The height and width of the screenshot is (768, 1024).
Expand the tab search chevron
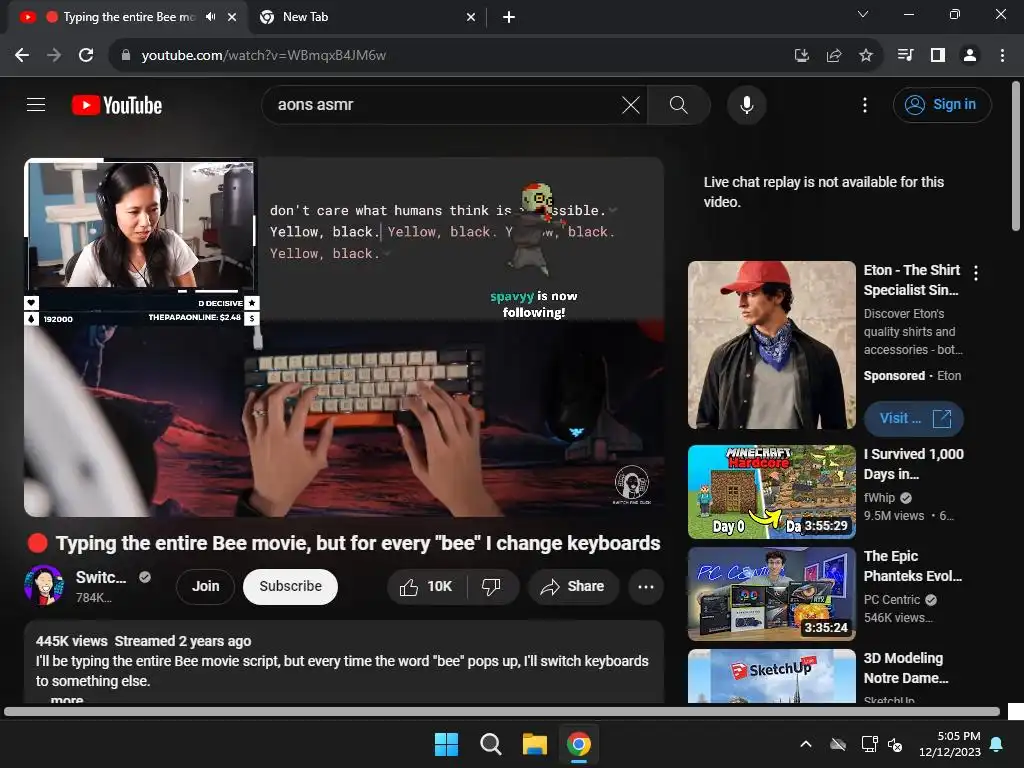pyautogui.click(x=863, y=14)
